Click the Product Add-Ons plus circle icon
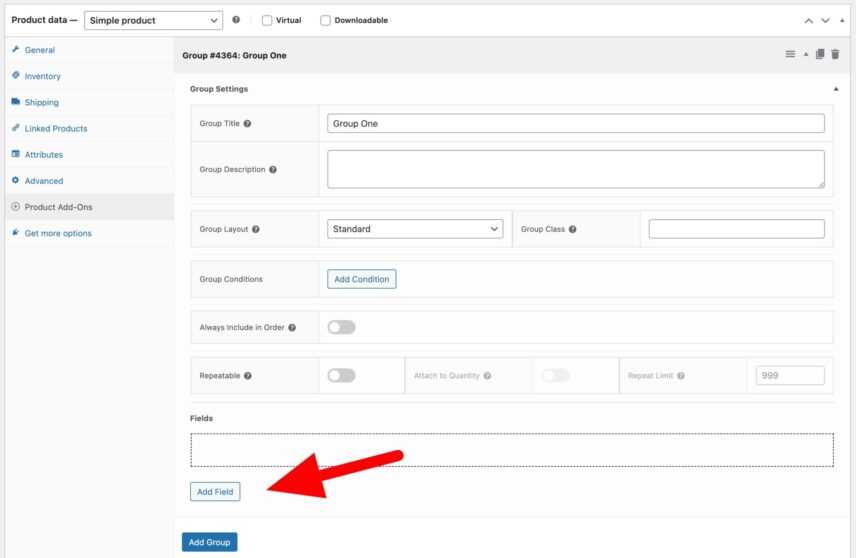This screenshot has height=558, width=856. pyautogui.click(x=15, y=206)
